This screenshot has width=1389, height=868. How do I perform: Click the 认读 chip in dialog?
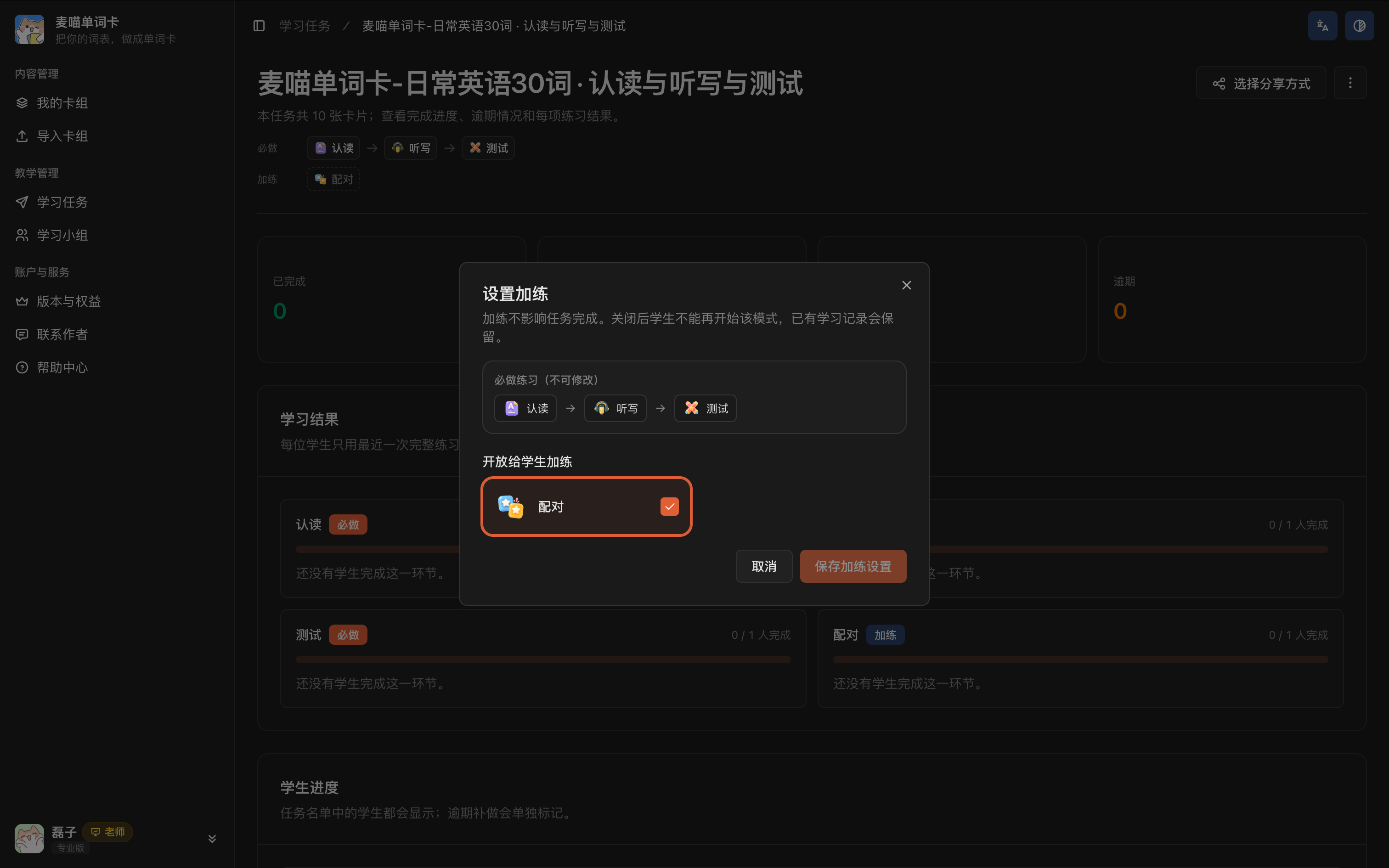[x=525, y=408]
